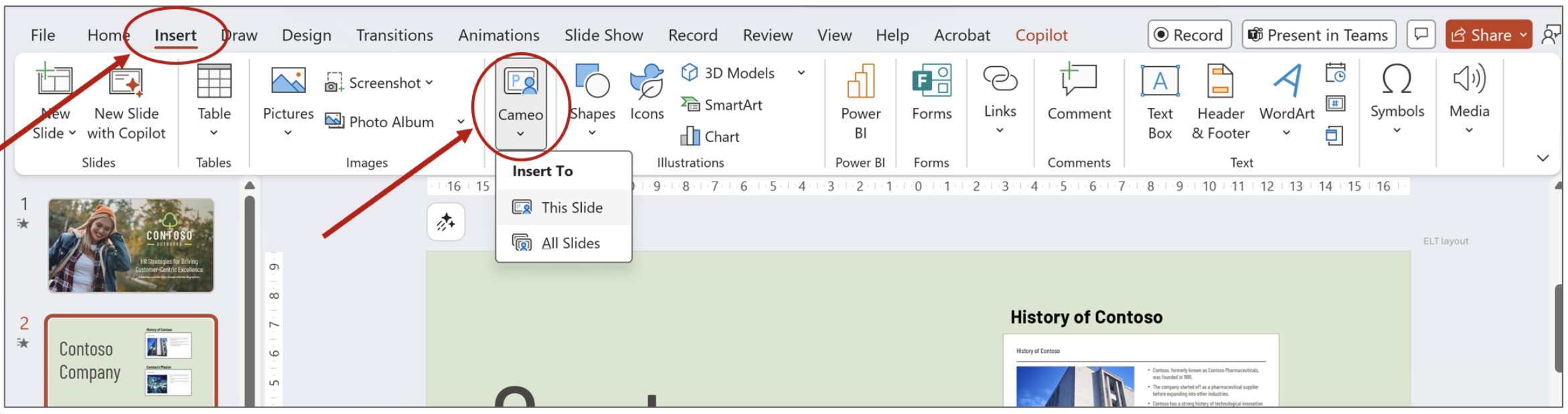Insert 3D Models

pos(728,73)
